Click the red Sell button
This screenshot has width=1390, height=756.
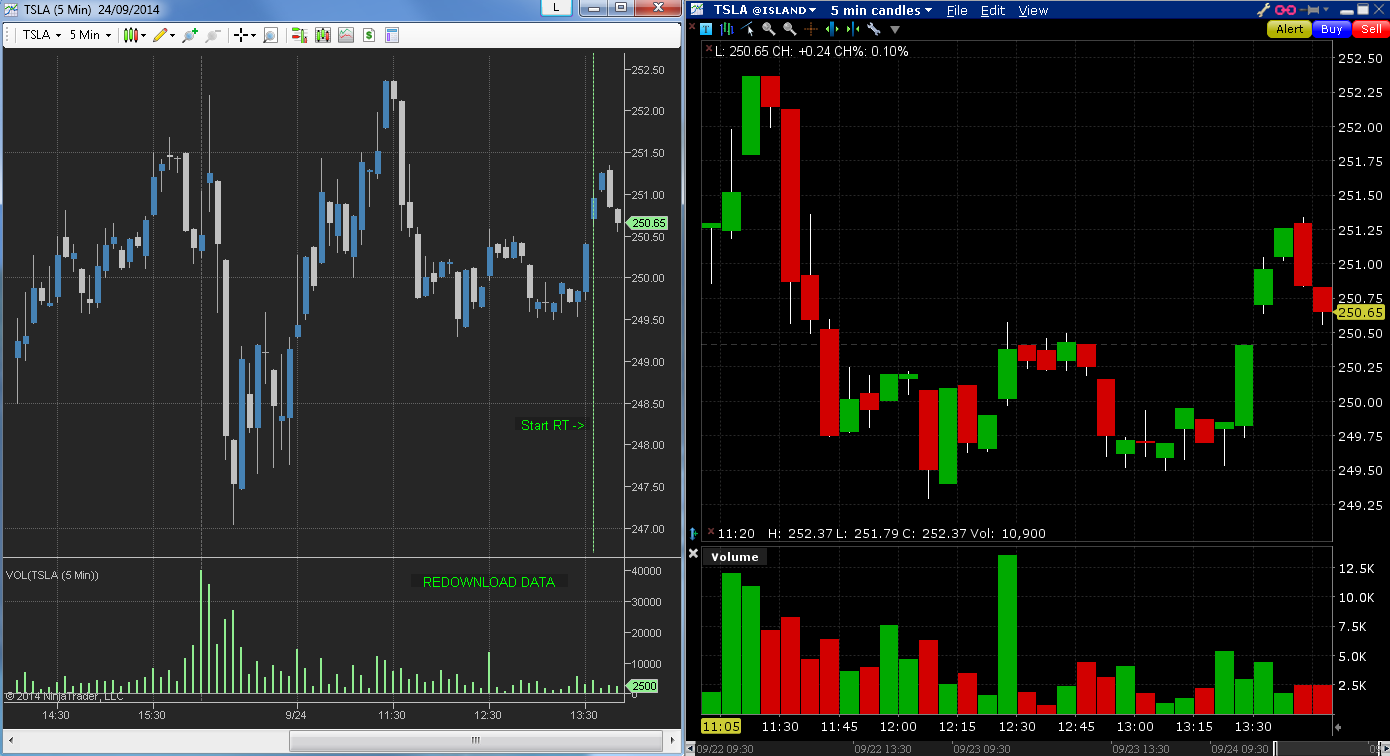(x=1370, y=29)
